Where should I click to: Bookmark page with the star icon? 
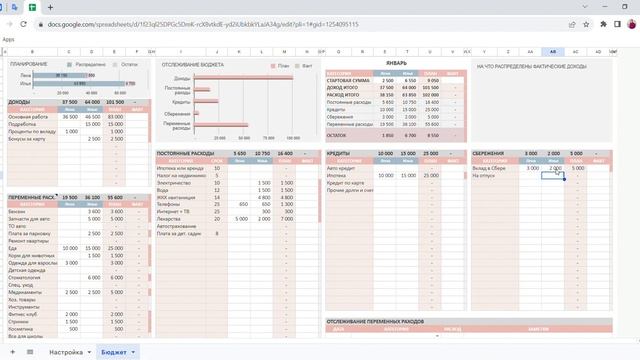(586, 24)
